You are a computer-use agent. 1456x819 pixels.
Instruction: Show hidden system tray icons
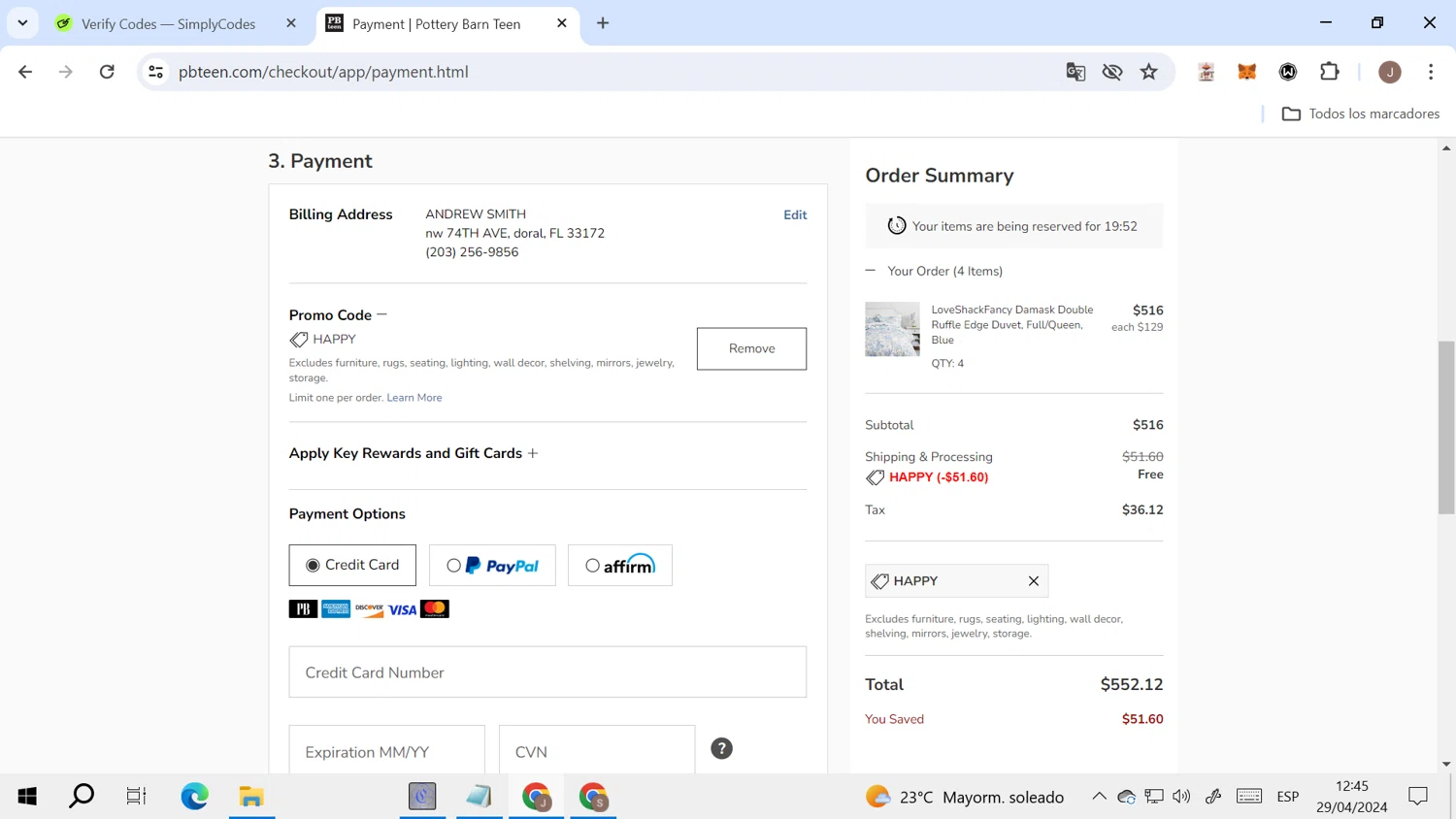[1099, 797]
